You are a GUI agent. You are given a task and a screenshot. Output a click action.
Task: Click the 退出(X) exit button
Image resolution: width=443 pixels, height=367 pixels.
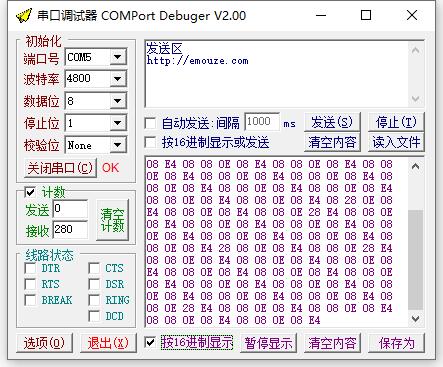108,343
